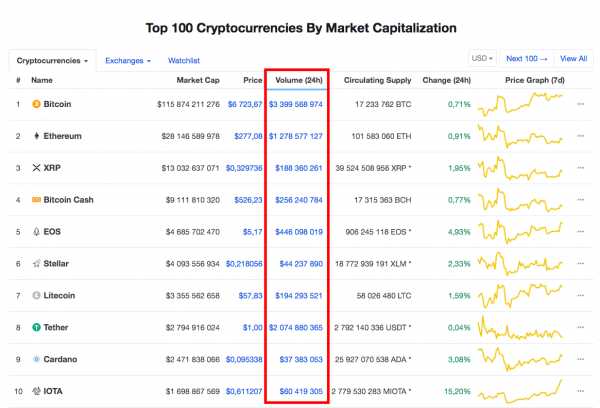Click the green Tether icon
Viewport: 600px width, 408px height.
[x=36, y=327]
